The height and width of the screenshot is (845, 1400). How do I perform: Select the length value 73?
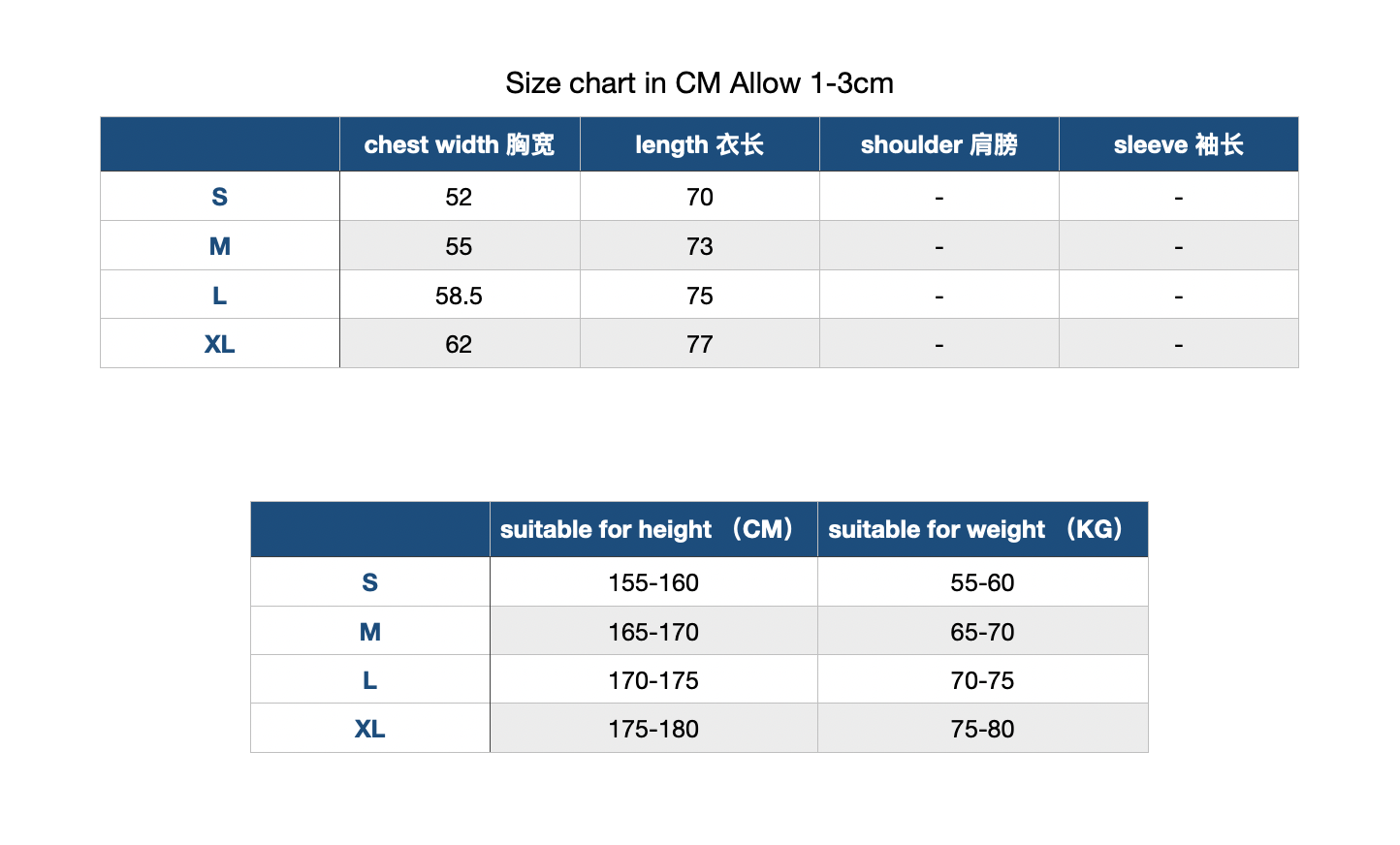(x=699, y=246)
